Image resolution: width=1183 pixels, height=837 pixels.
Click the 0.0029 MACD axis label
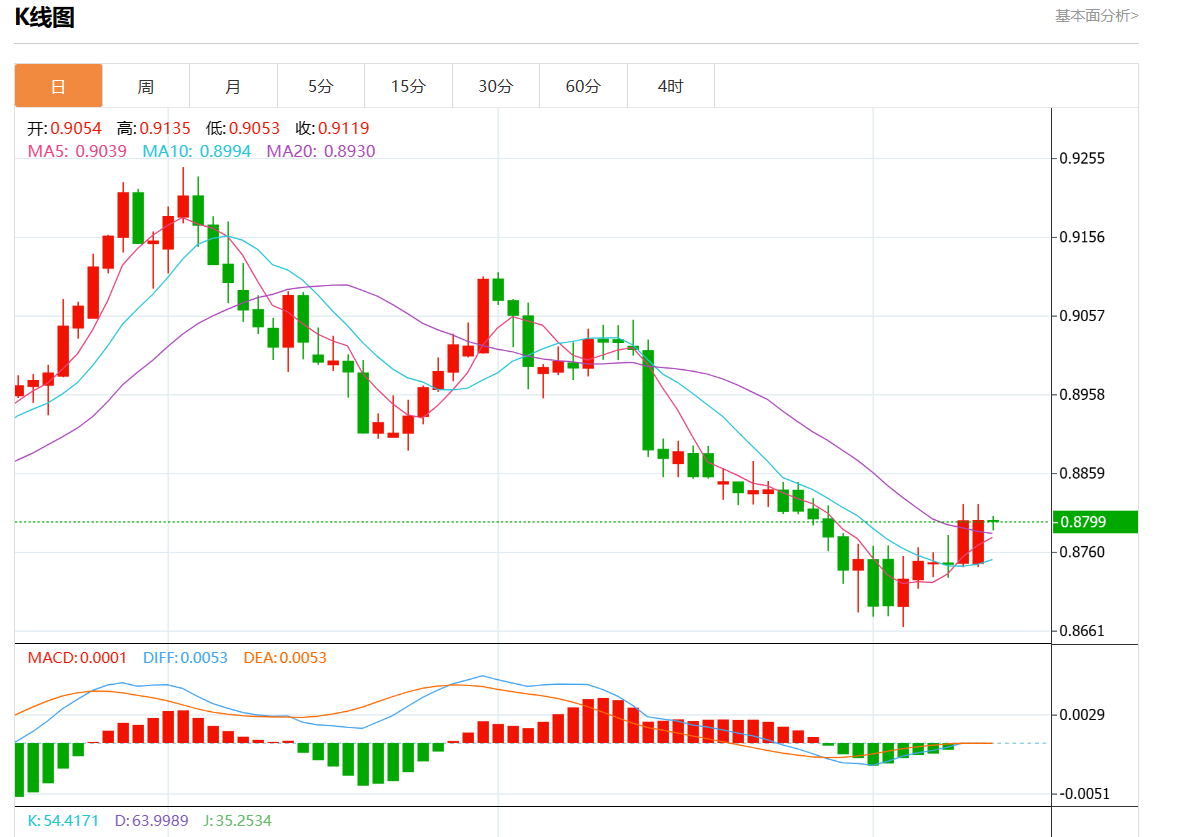1082,715
